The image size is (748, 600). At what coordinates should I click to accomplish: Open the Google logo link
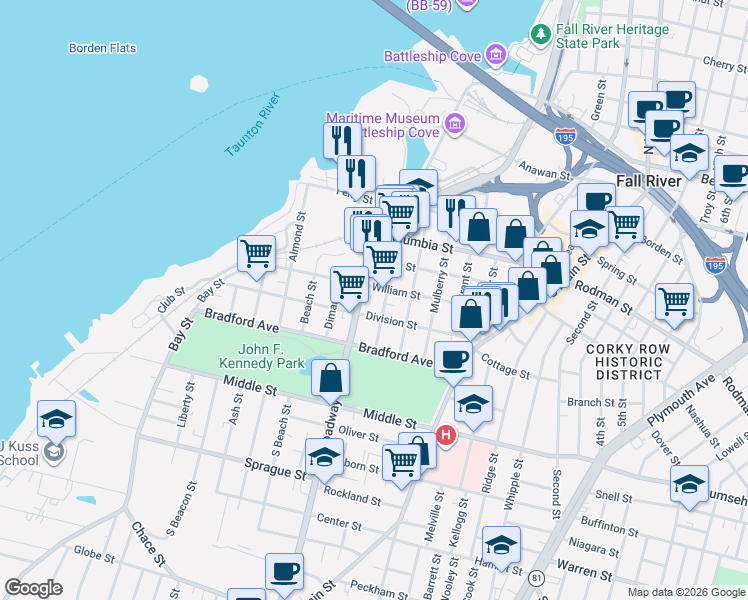[x=33, y=588]
